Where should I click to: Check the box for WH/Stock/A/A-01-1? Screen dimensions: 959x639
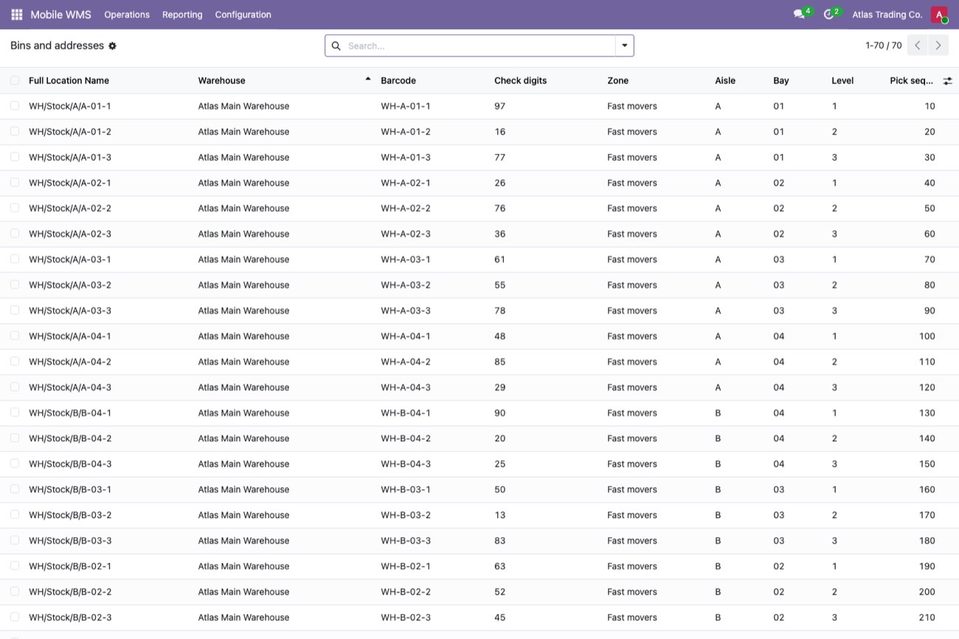click(x=15, y=106)
